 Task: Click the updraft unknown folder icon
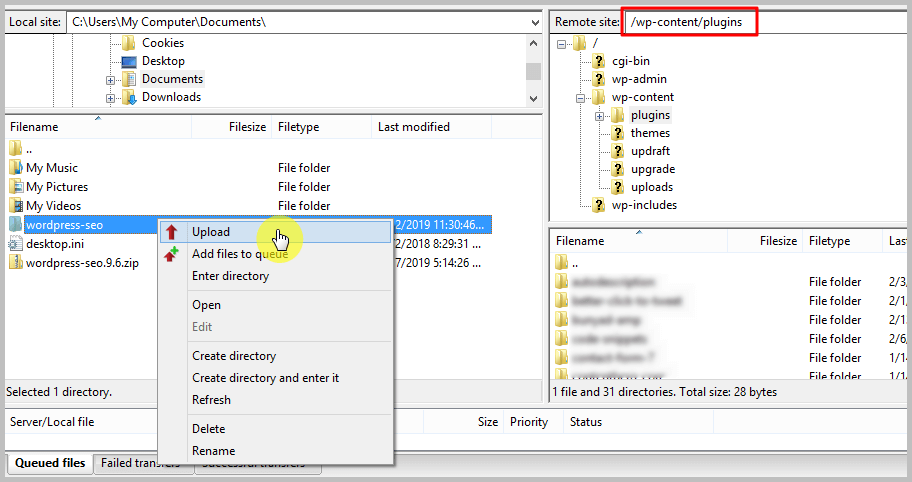(x=618, y=151)
